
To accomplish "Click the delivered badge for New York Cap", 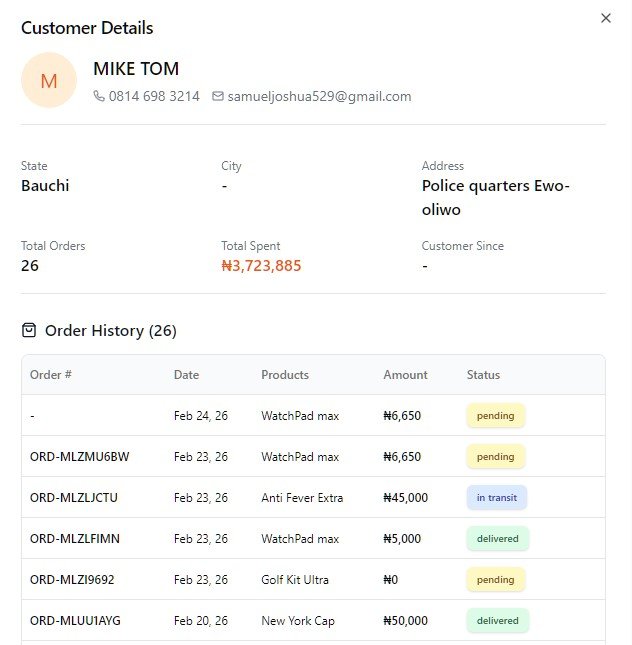I will 497,621.
